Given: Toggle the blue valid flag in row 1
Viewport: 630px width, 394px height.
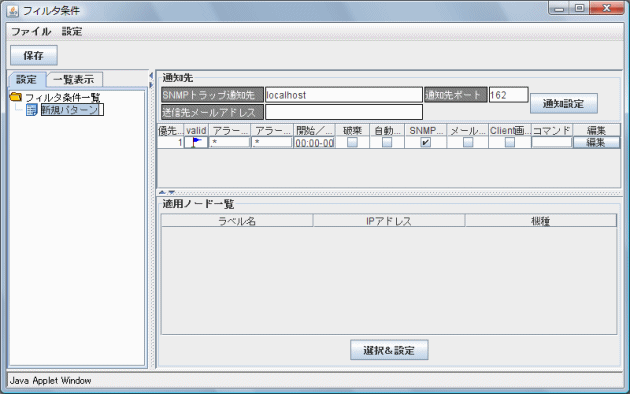Looking at the screenshot, I should pos(196,142).
